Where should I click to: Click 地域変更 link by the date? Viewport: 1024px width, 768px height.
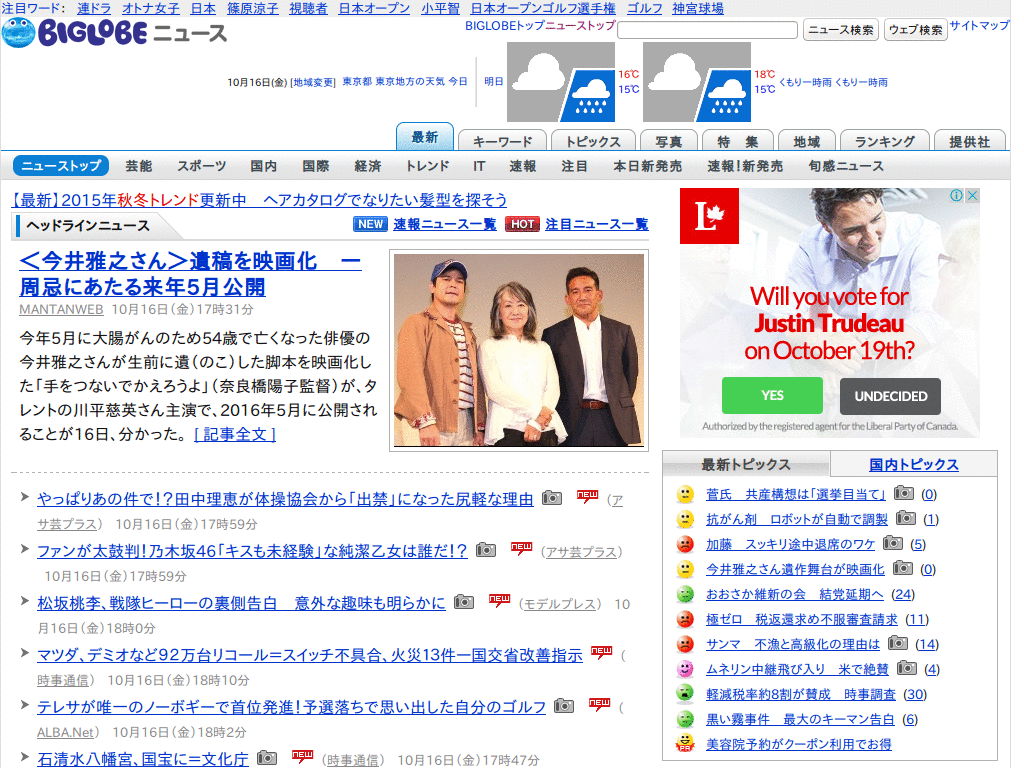(313, 82)
